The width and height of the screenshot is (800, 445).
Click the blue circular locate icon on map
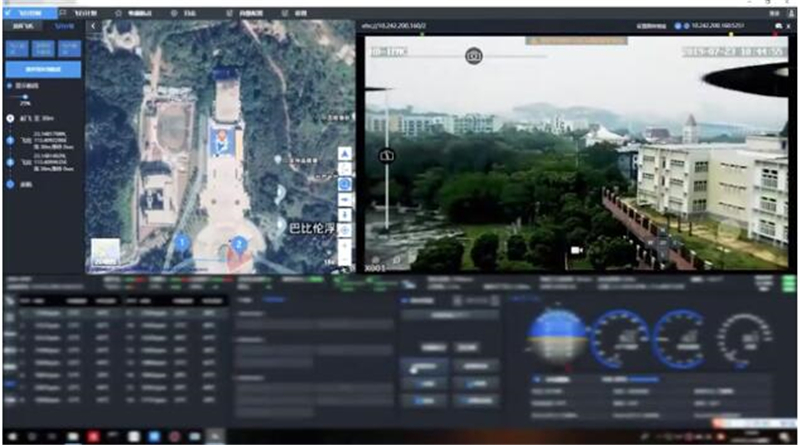345,183
